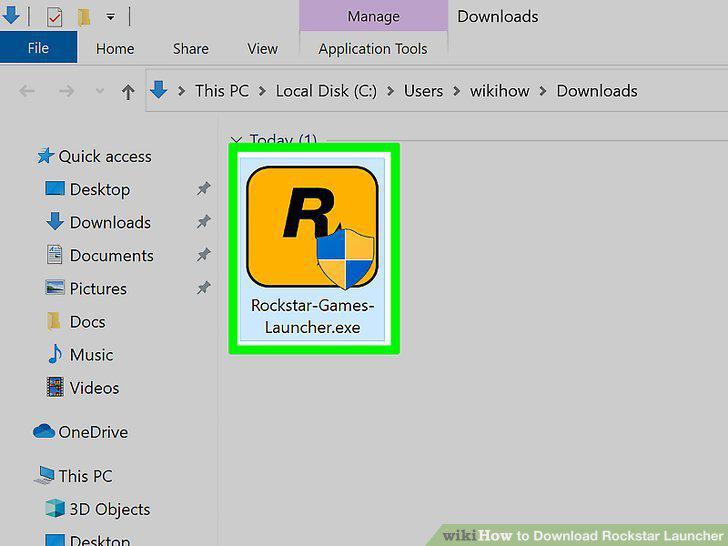Click the 3D Objects cube icon

click(55, 508)
